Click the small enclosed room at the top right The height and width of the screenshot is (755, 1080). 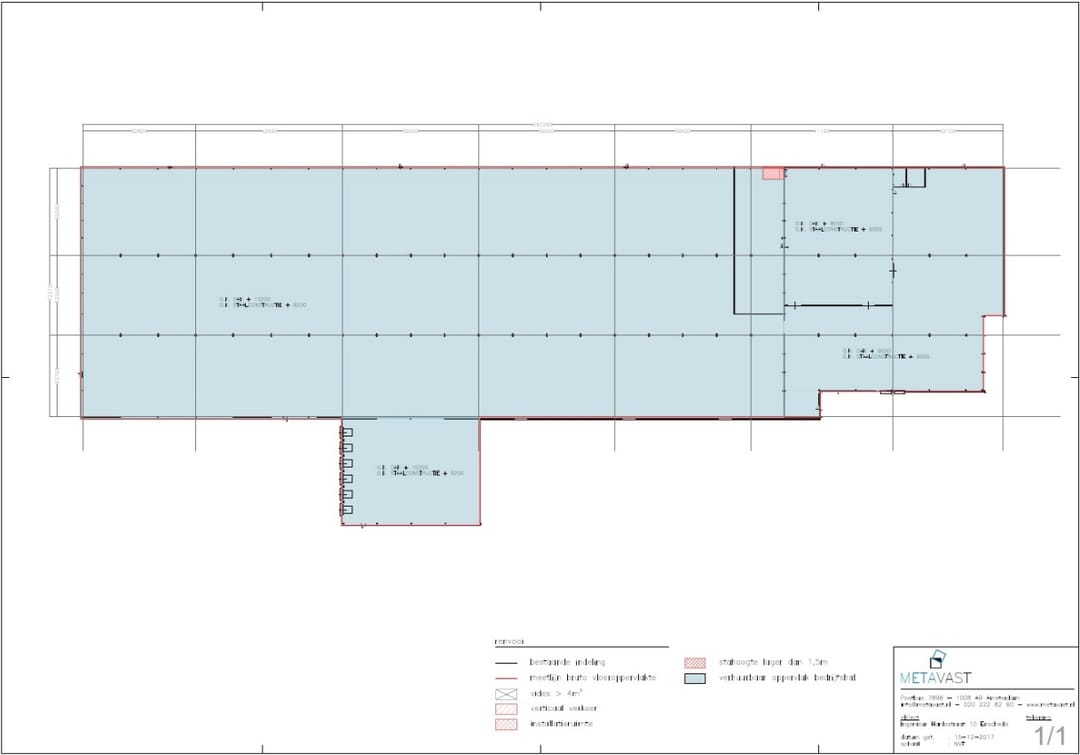click(x=915, y=177)
